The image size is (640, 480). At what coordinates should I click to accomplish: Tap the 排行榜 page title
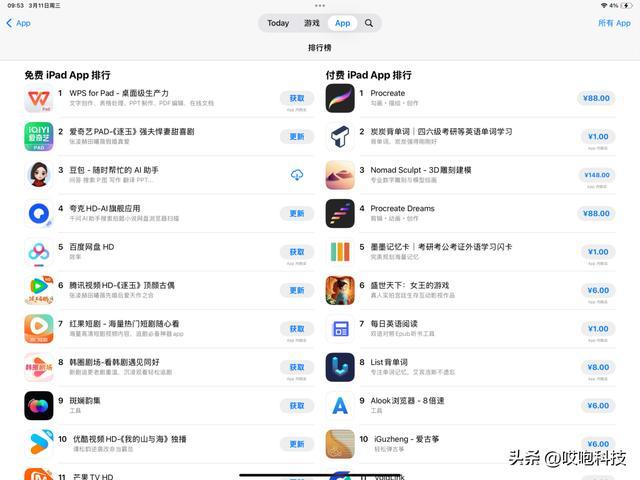point(320,48)
